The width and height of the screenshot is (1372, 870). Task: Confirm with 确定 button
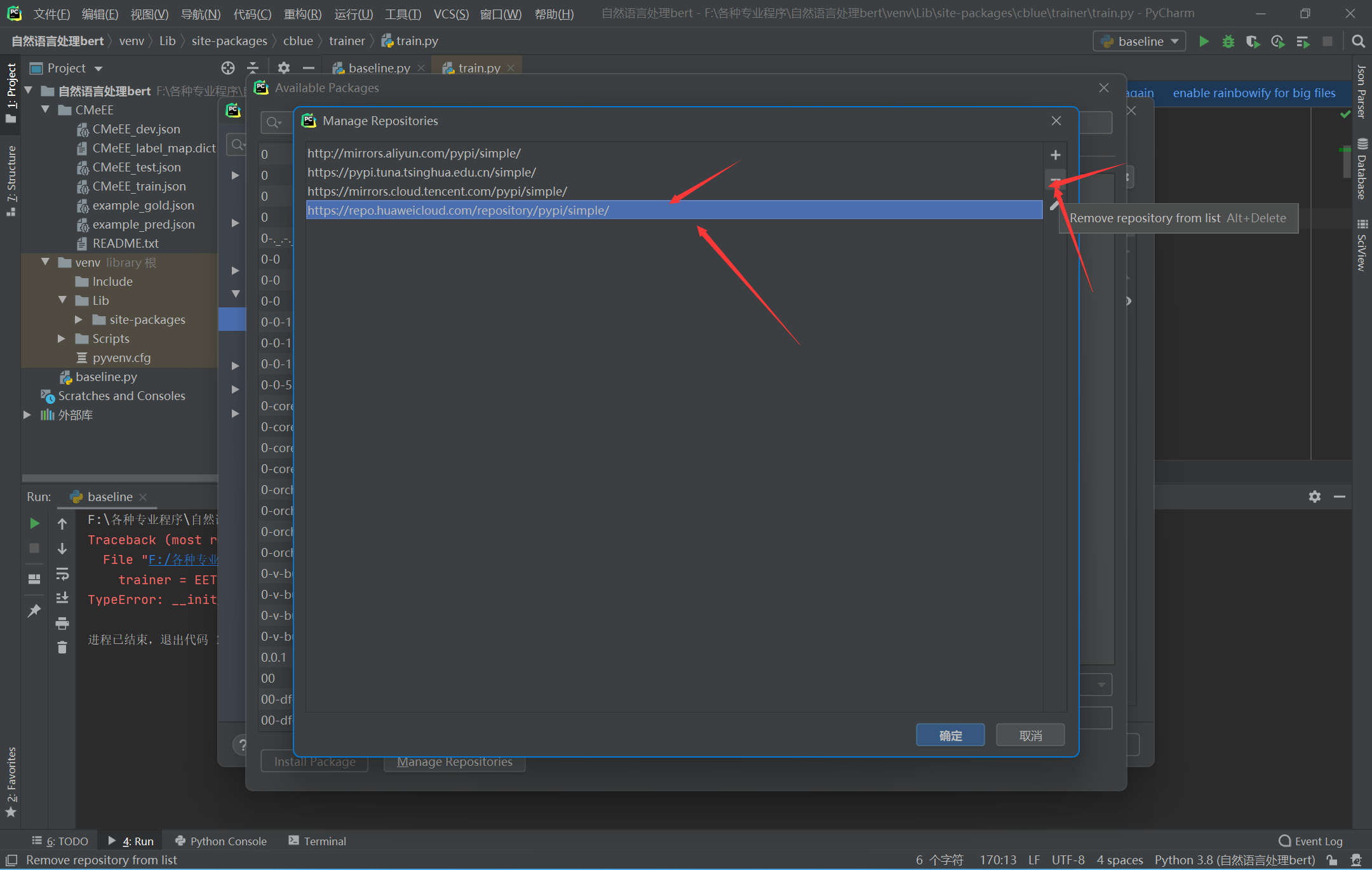point(950,735)
